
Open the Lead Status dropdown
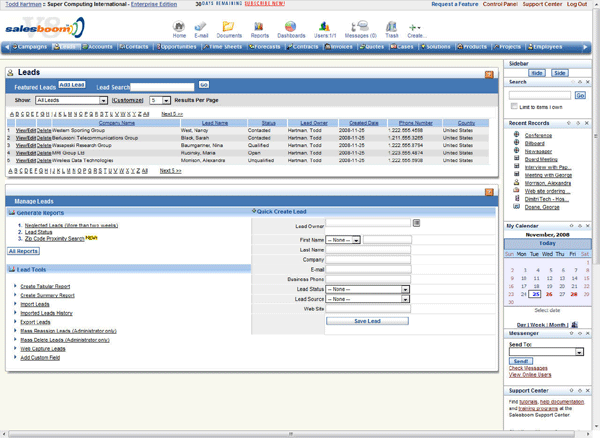(367, 289)
